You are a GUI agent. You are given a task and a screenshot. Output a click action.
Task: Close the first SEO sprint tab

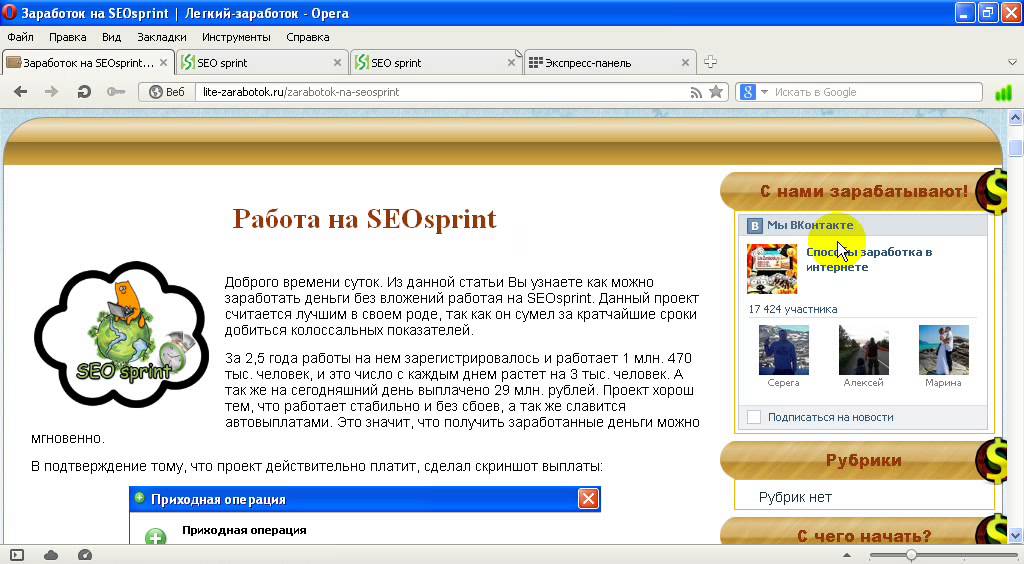click(x=337, y=63)
